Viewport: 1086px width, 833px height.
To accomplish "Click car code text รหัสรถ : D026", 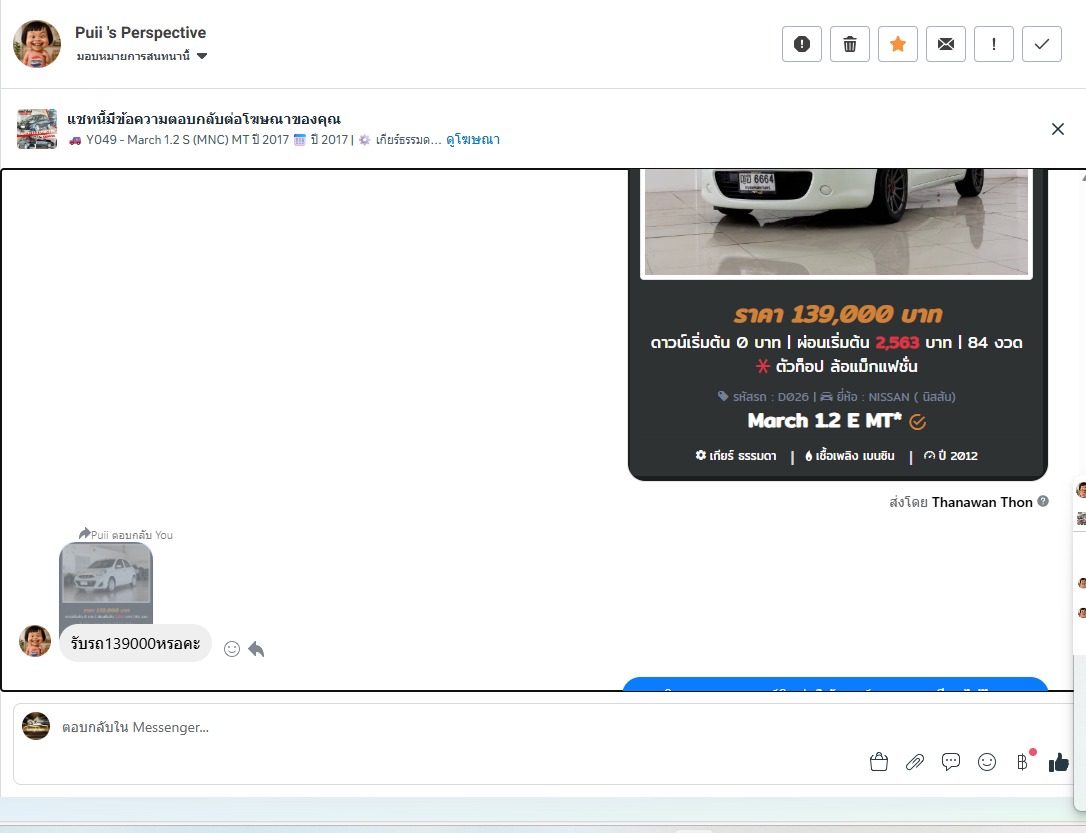I will coord(763,397).
